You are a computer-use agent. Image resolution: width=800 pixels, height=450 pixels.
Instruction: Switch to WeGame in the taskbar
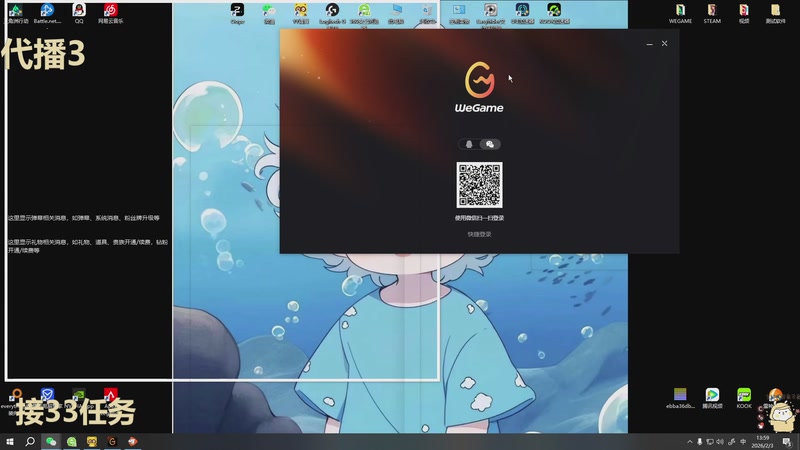[x=112, y=441]
